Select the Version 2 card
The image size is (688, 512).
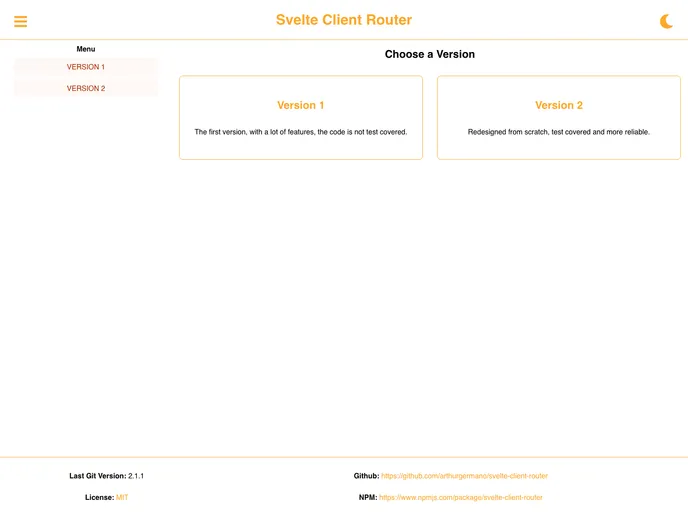[x=559, y=118]
